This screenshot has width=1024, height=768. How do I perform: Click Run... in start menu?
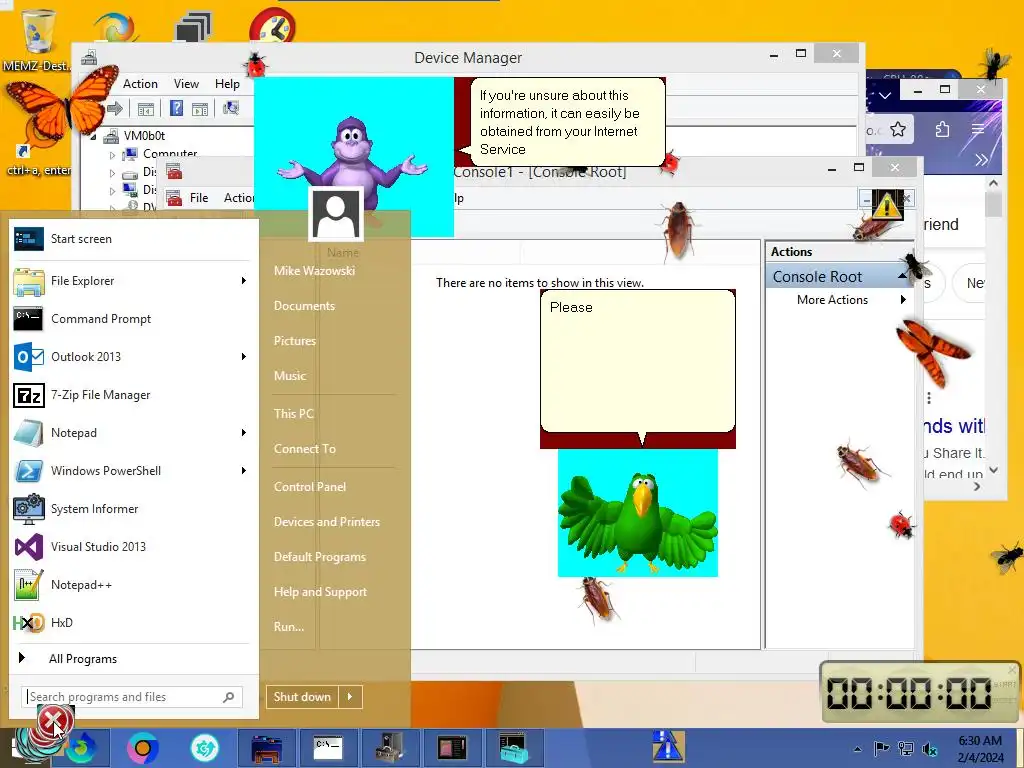click(x=289, y=626)
